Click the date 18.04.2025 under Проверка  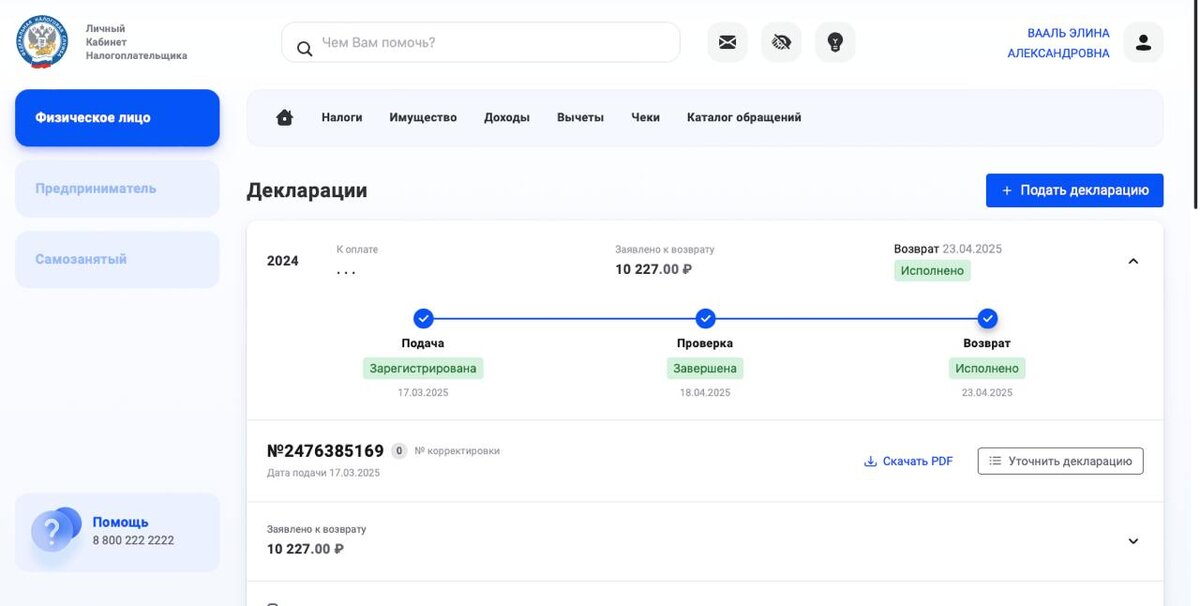pos(705,393)
